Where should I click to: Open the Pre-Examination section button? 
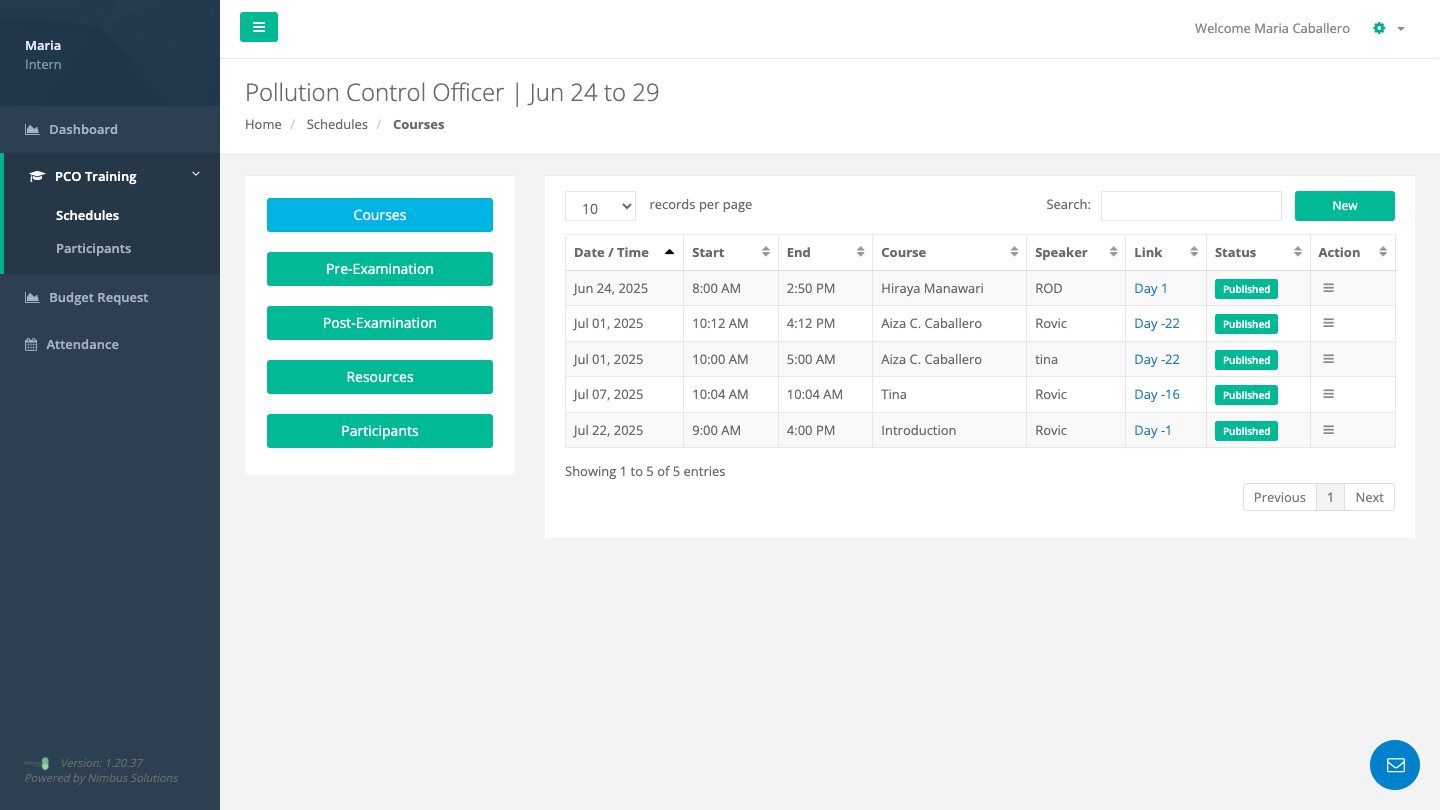[379, 269]
